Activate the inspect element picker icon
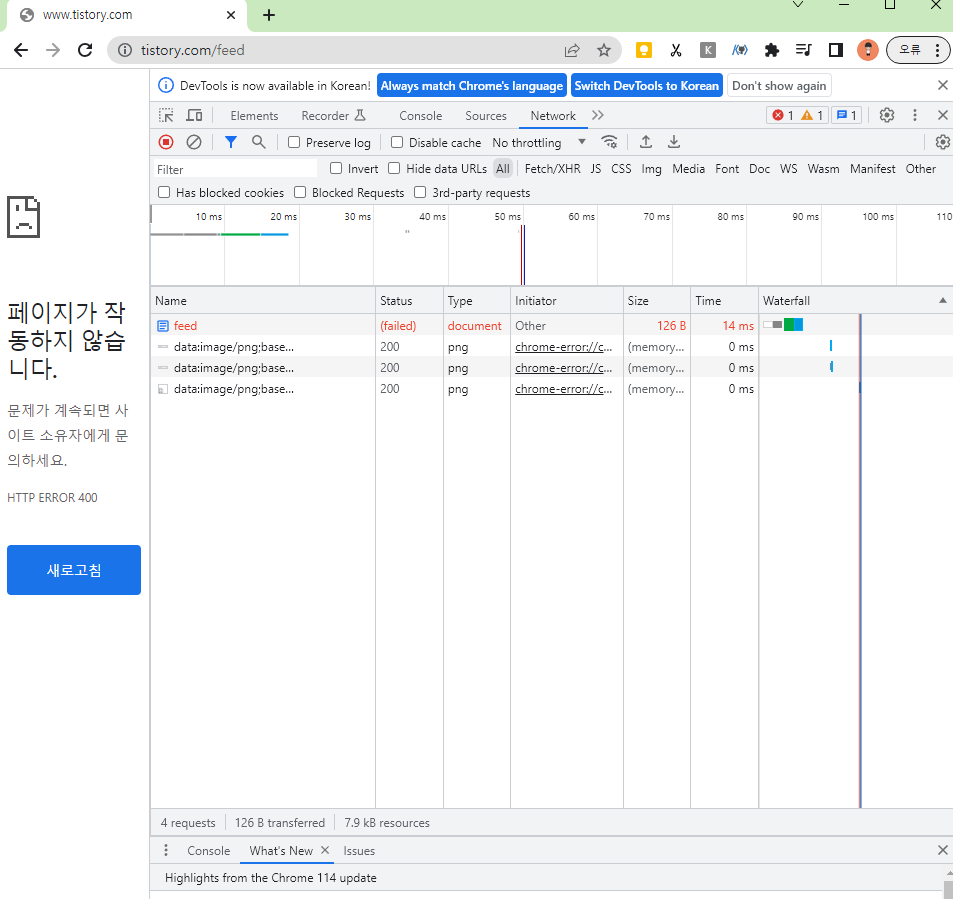953x899 pixels. click(x=166, y=115)
